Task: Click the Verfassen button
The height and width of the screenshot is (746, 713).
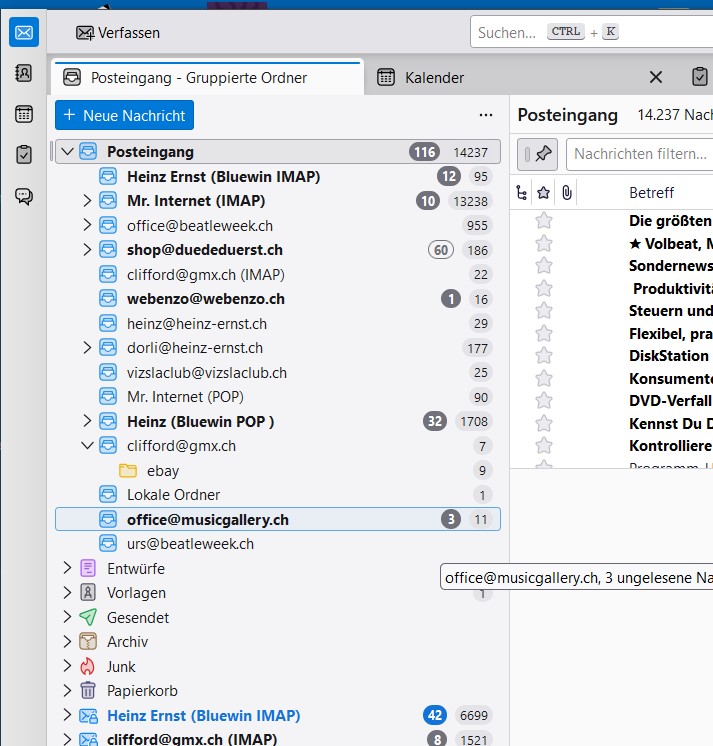Action: point(118,33)
